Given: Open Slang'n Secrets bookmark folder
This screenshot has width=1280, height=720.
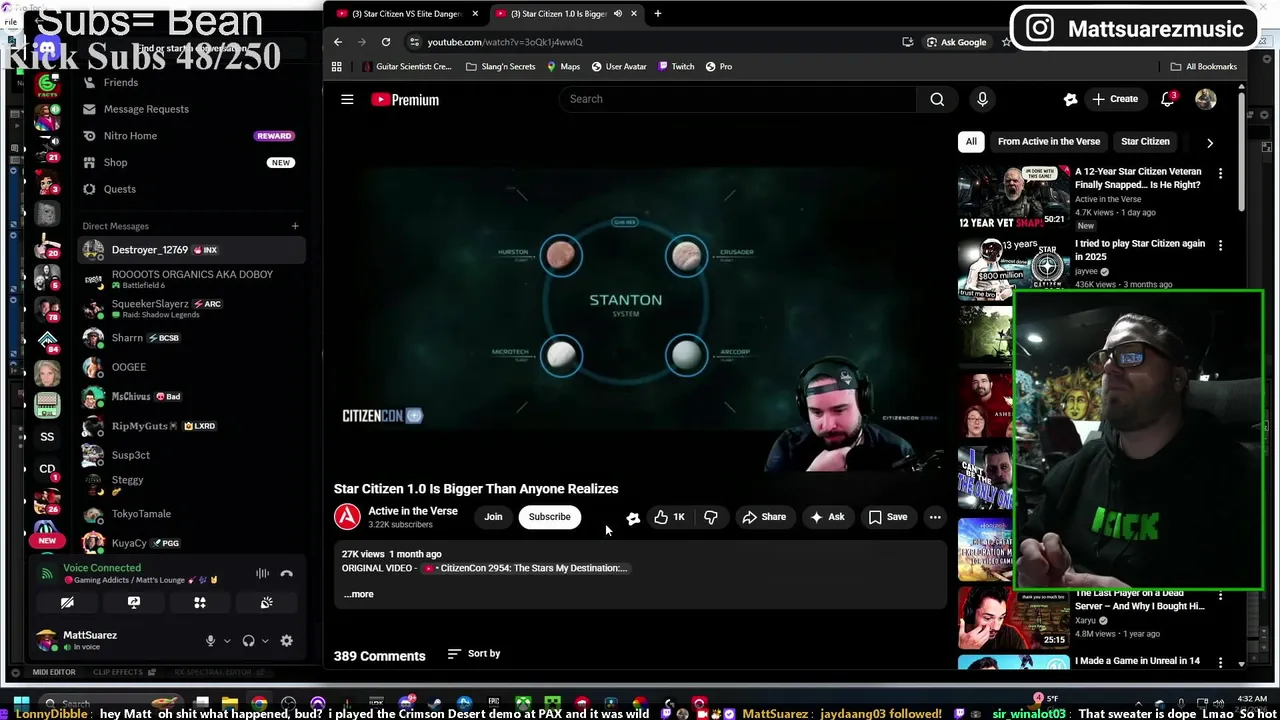Looking at the screenshot, I should [x=501, y=67].
